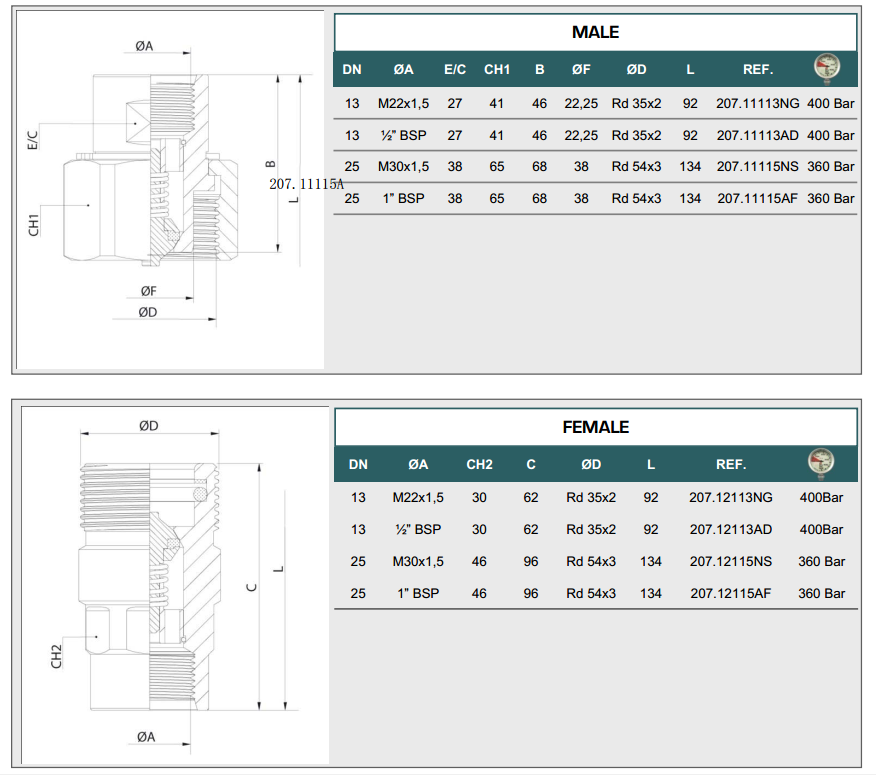
Task: Select reference code 207.11113NG
Action: (x=758, y=103)
